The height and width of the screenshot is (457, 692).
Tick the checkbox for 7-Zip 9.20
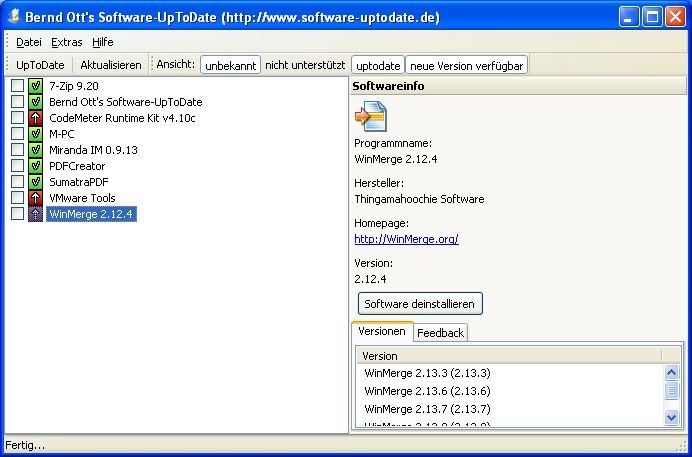click(17, 86)
